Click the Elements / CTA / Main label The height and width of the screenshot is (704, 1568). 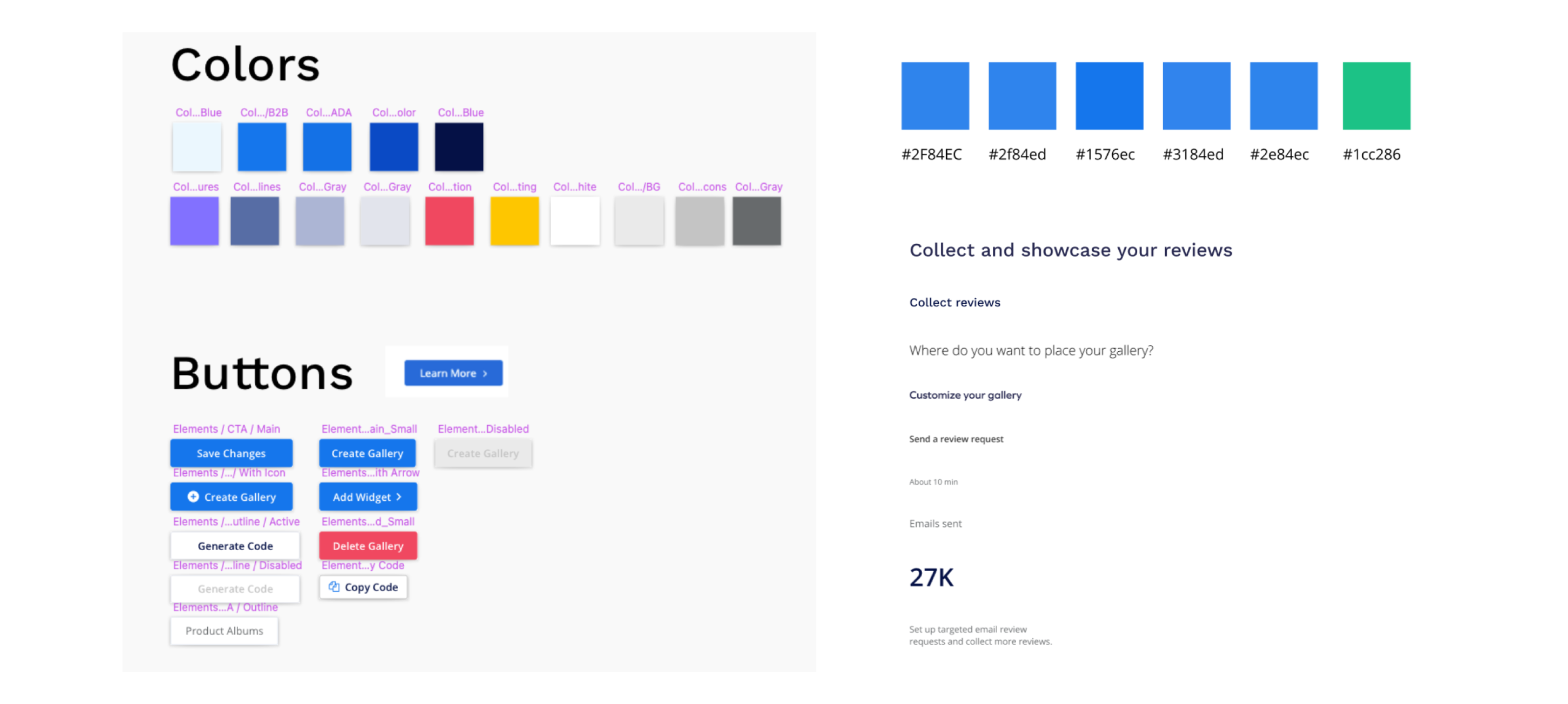[226, 428]
